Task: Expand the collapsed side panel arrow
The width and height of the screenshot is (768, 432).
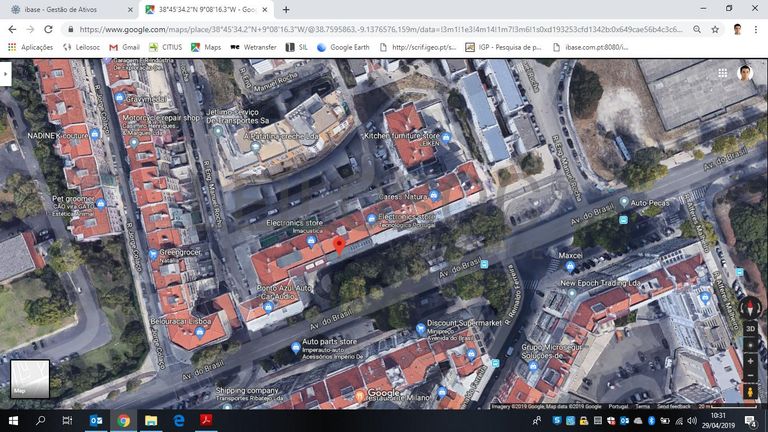Action: (x=5, y=74)
